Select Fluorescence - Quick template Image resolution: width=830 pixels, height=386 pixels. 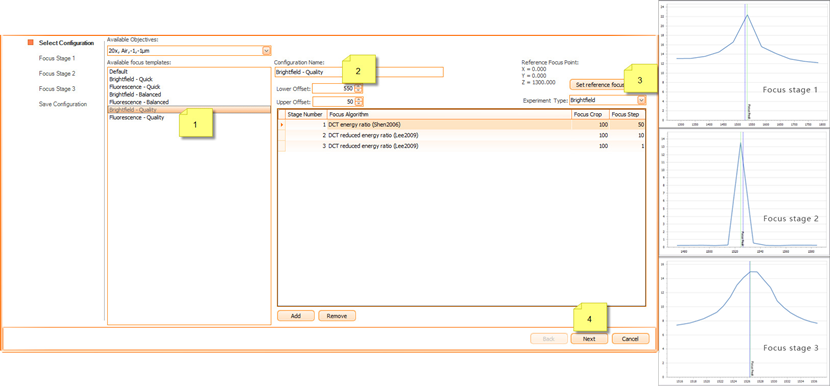click(x=189, y=86)
